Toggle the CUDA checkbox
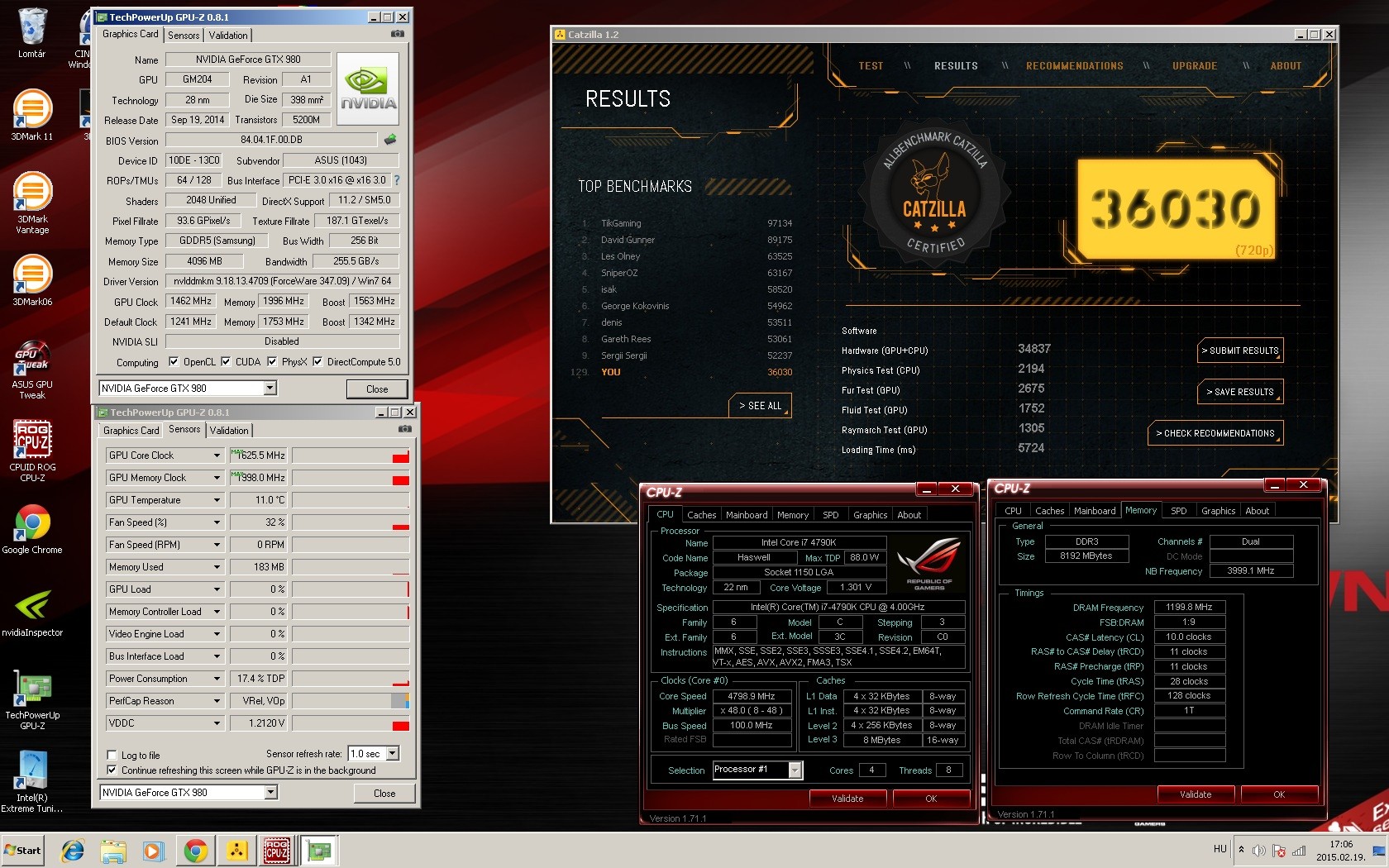This screenshot has height=868, width=1389. (x=226, y=362)
